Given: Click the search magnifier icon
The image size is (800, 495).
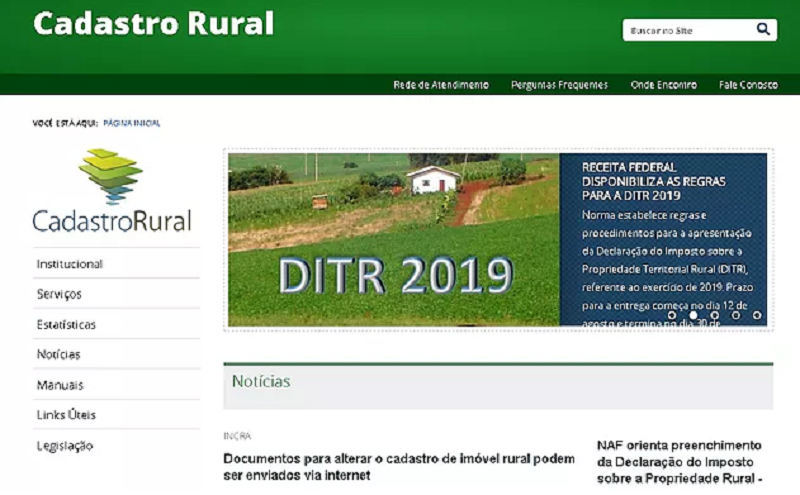Looking at the screenshot, I should point(763,30).
